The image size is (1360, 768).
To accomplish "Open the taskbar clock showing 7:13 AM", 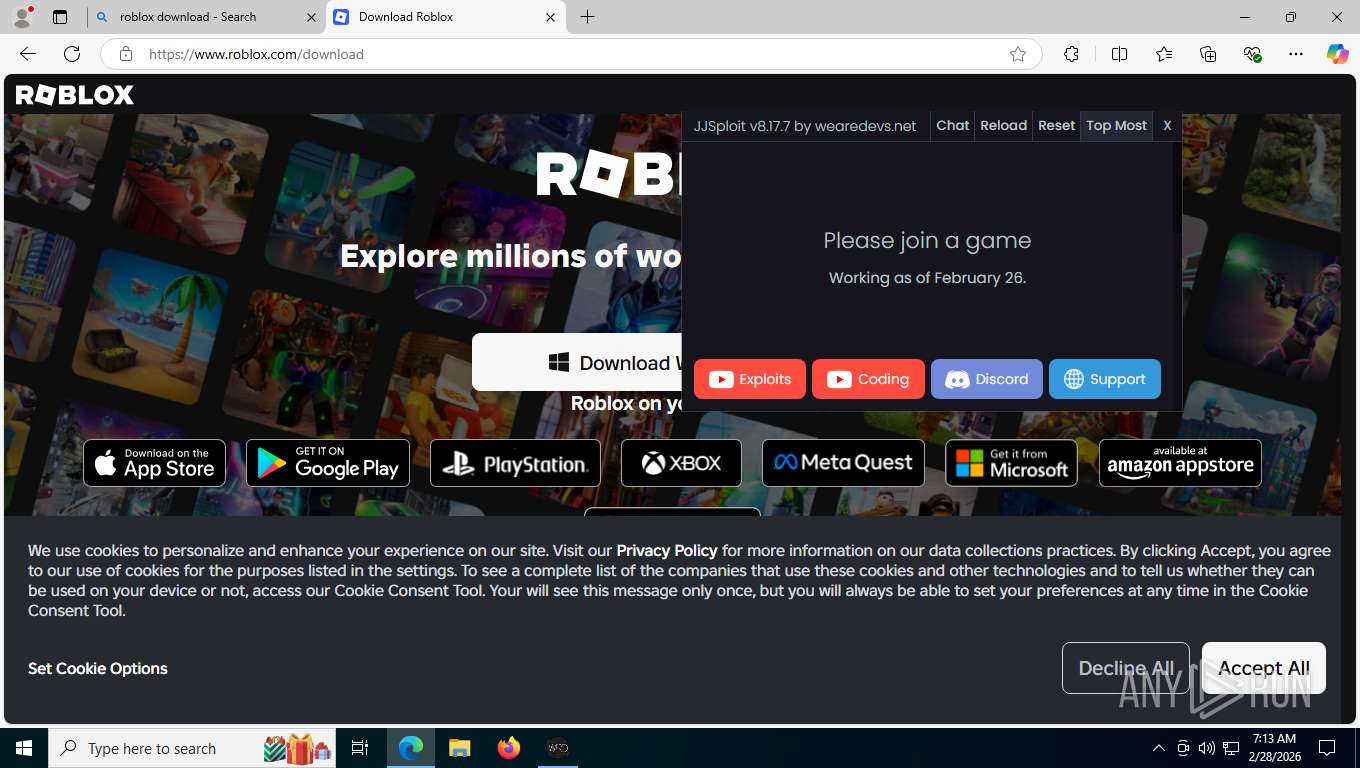I will (x=1273, y=748).
